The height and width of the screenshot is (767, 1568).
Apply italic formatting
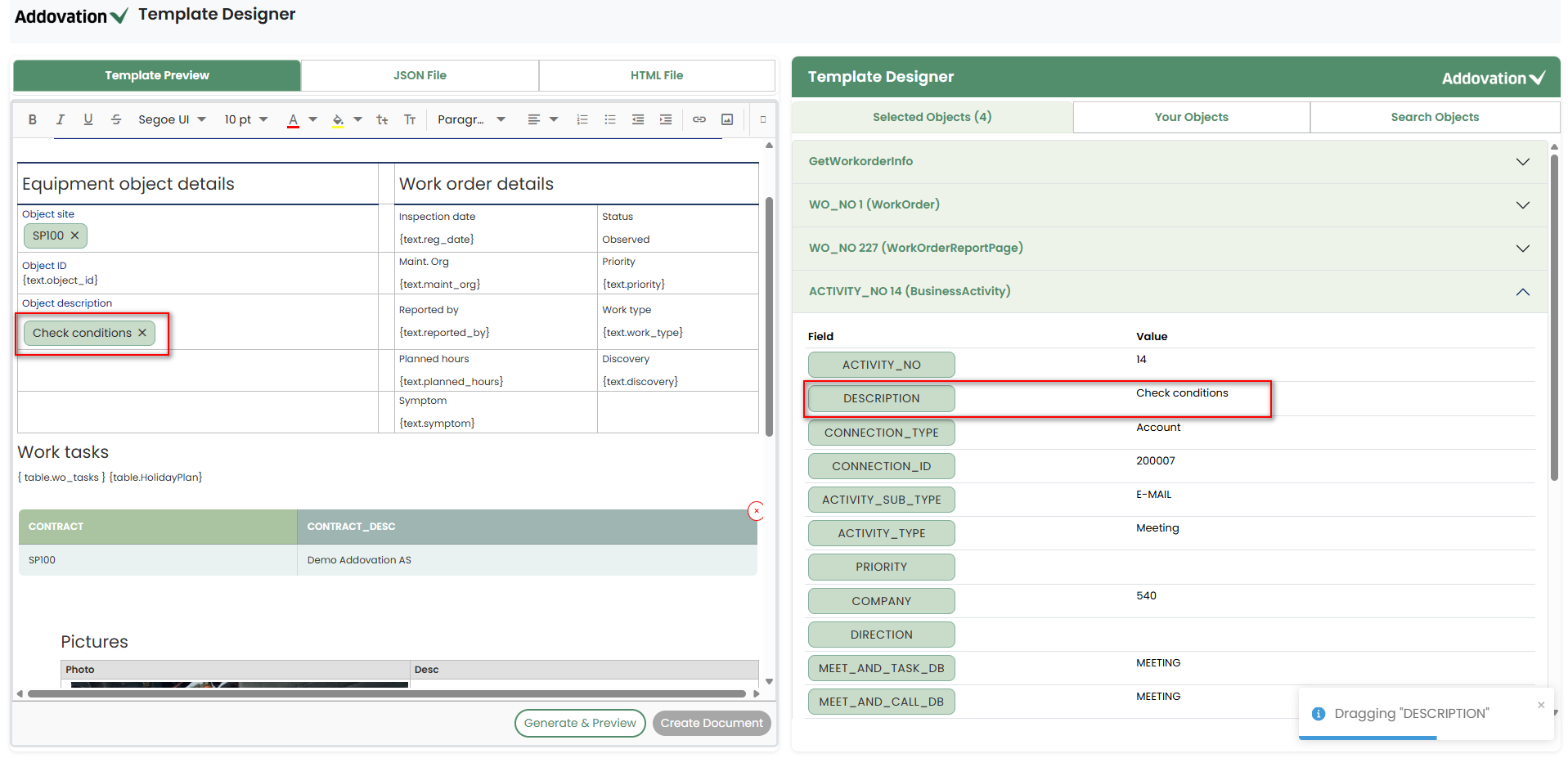[60, 119]
